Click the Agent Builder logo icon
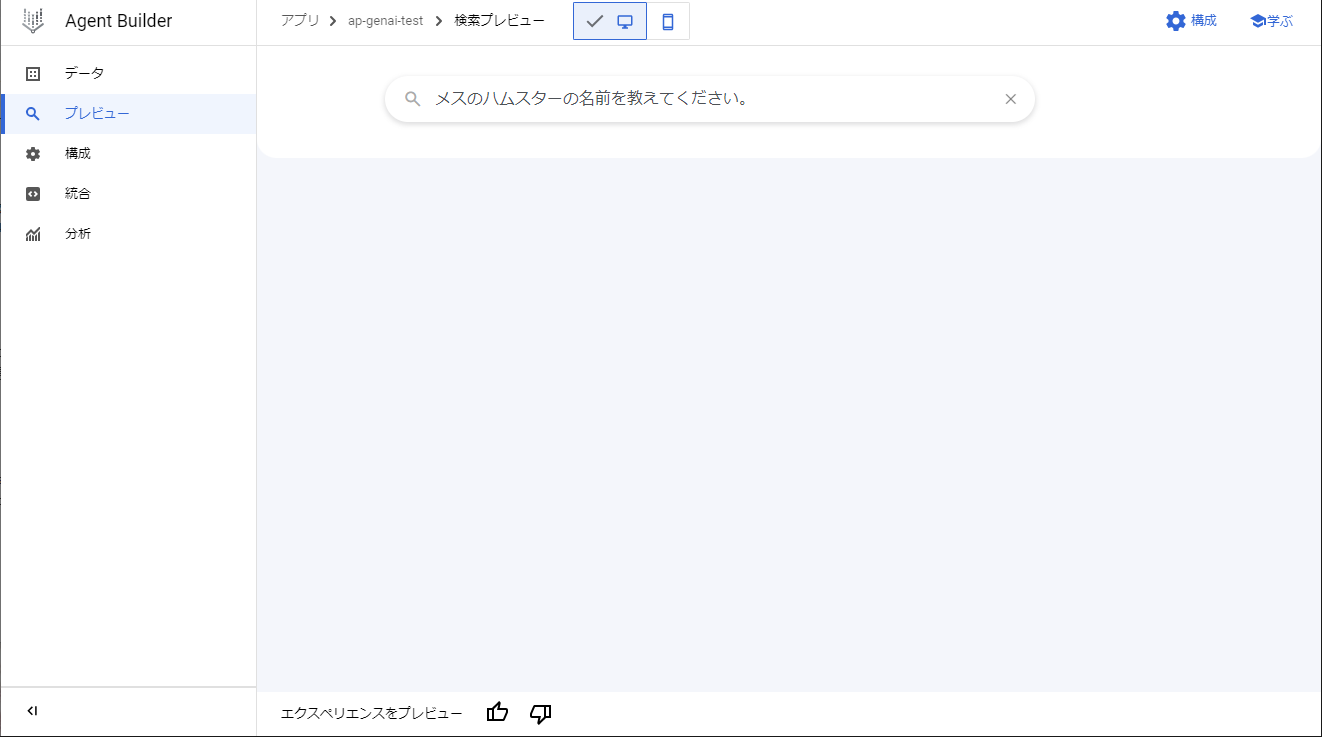 point(33,20)
